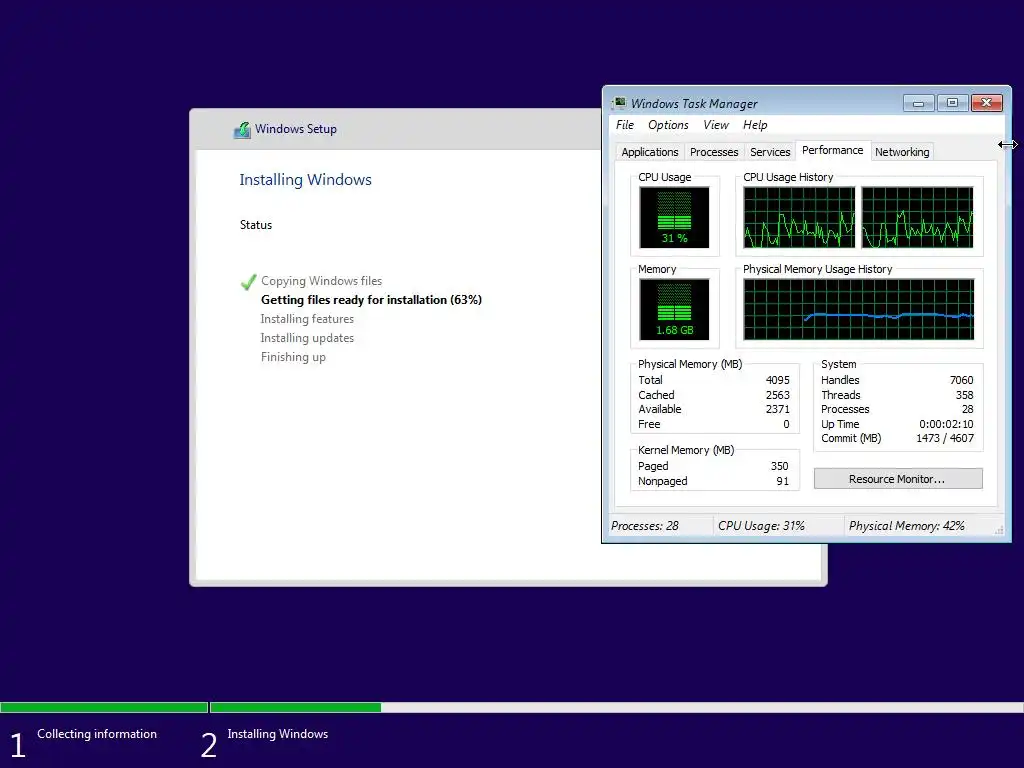Click the 'Copying Windows files' status line
The image size is (1024, 768).
321,281
